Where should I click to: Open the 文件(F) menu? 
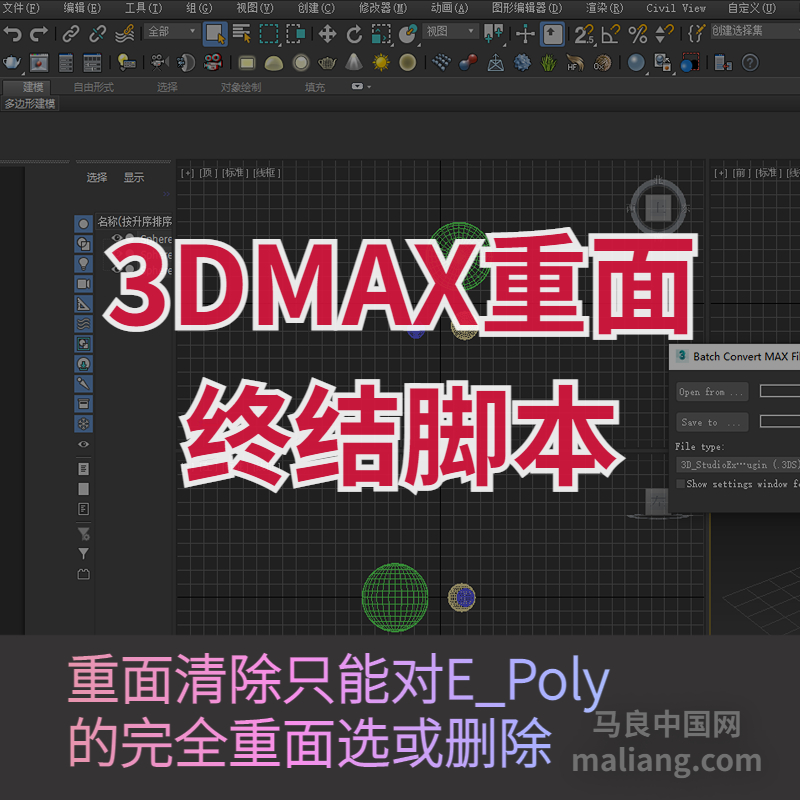[x=20, y=8]
